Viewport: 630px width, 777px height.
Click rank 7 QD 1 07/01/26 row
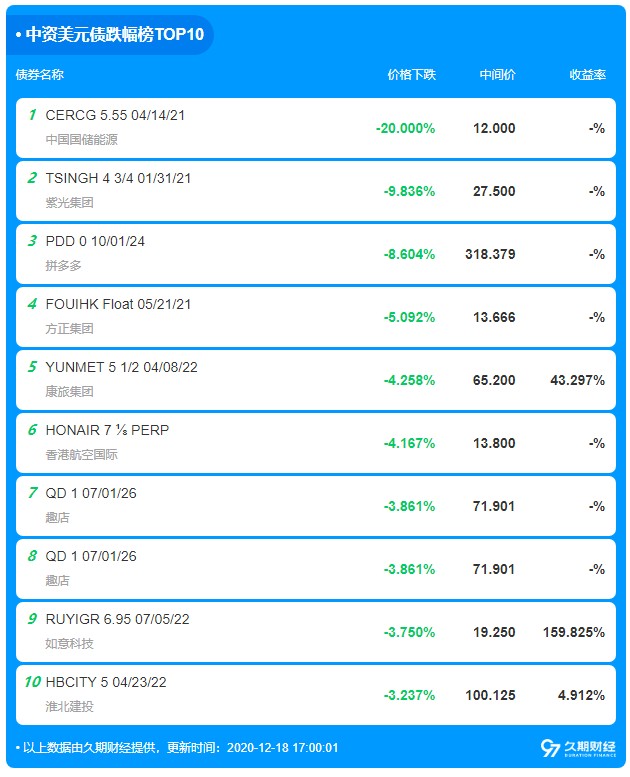coord(316,505)
